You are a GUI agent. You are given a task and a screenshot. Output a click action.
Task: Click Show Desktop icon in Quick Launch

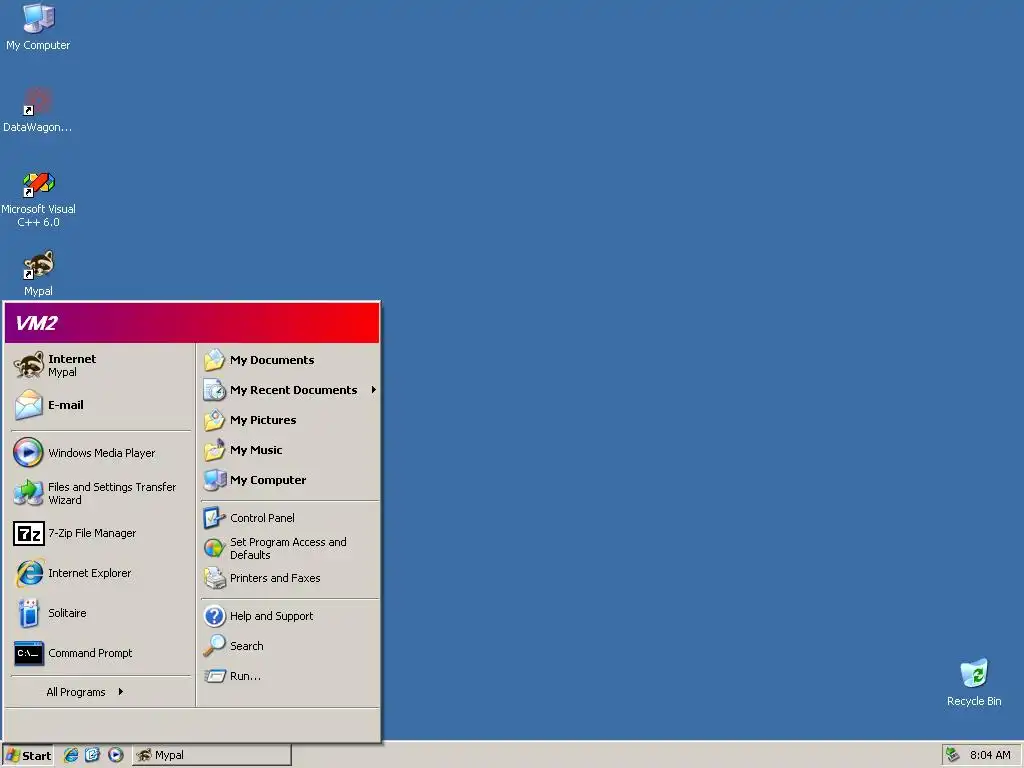click(93, 755)
